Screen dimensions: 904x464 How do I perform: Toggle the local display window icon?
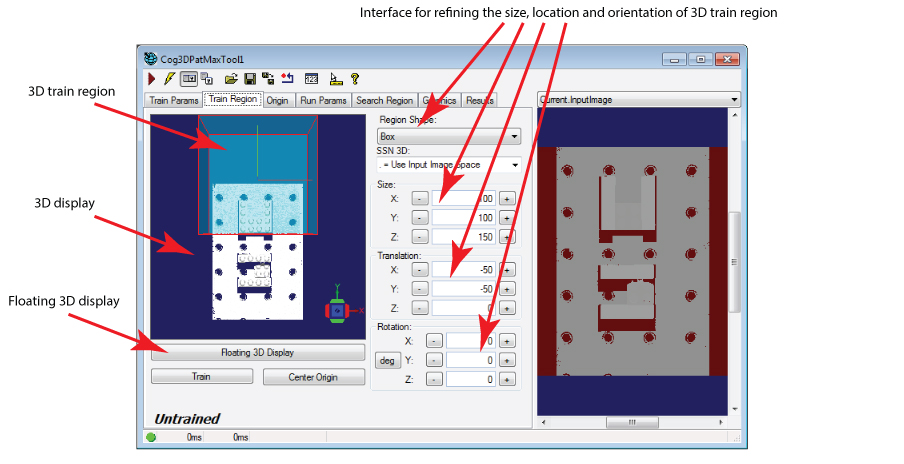click(188, 78)
